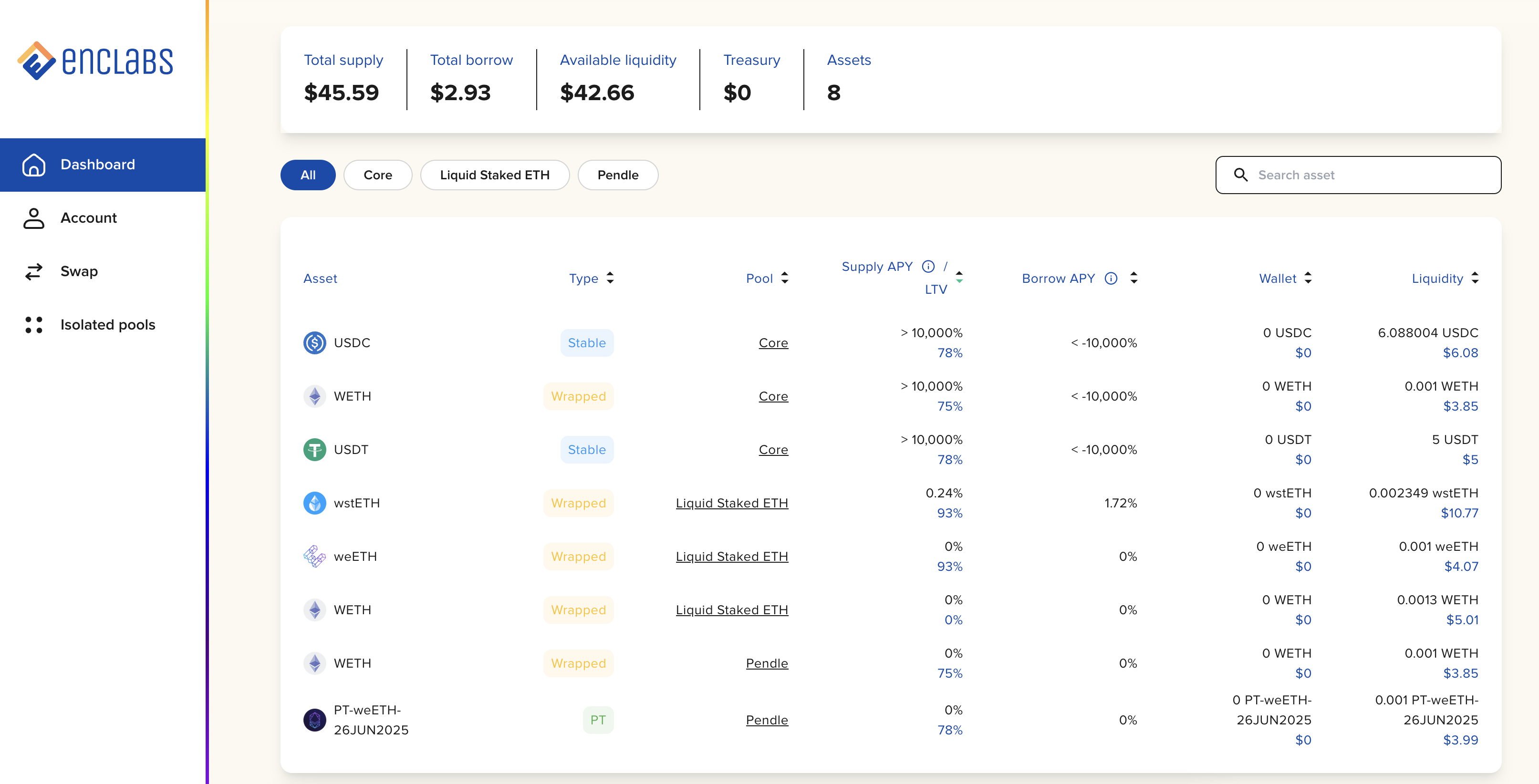The image size is (1539, 784).
Task: Click the USDT tether icon
Action: click(314, 450)
